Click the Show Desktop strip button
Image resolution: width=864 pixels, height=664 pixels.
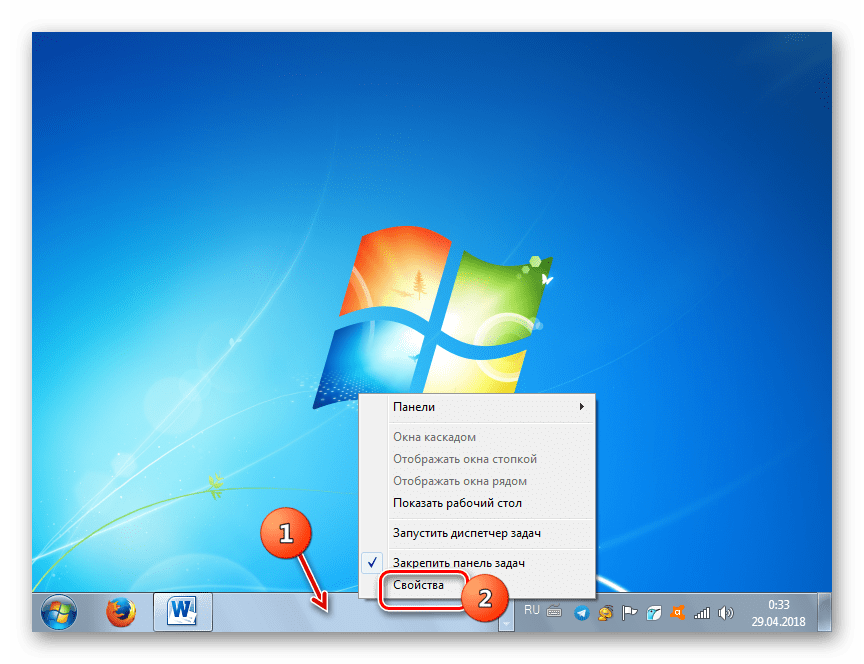pos(824,612)
